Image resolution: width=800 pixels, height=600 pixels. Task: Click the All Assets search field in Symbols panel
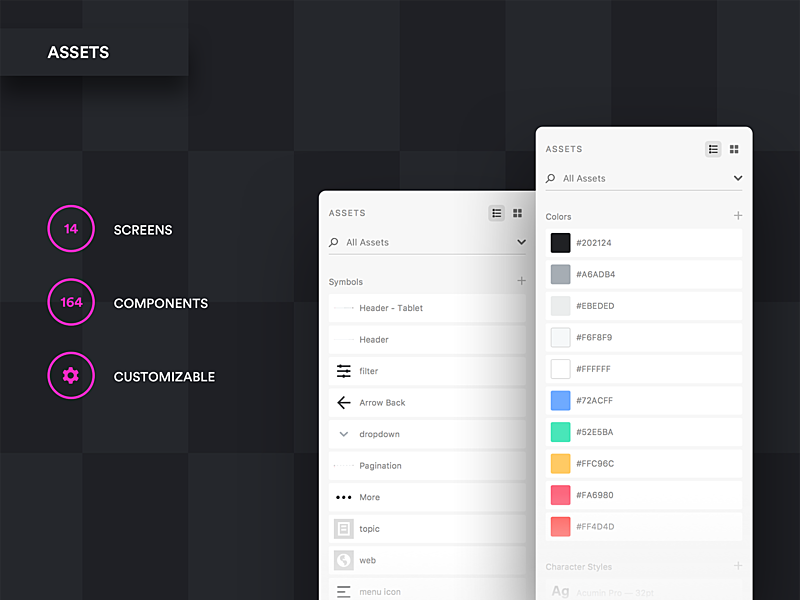point(427,242)
